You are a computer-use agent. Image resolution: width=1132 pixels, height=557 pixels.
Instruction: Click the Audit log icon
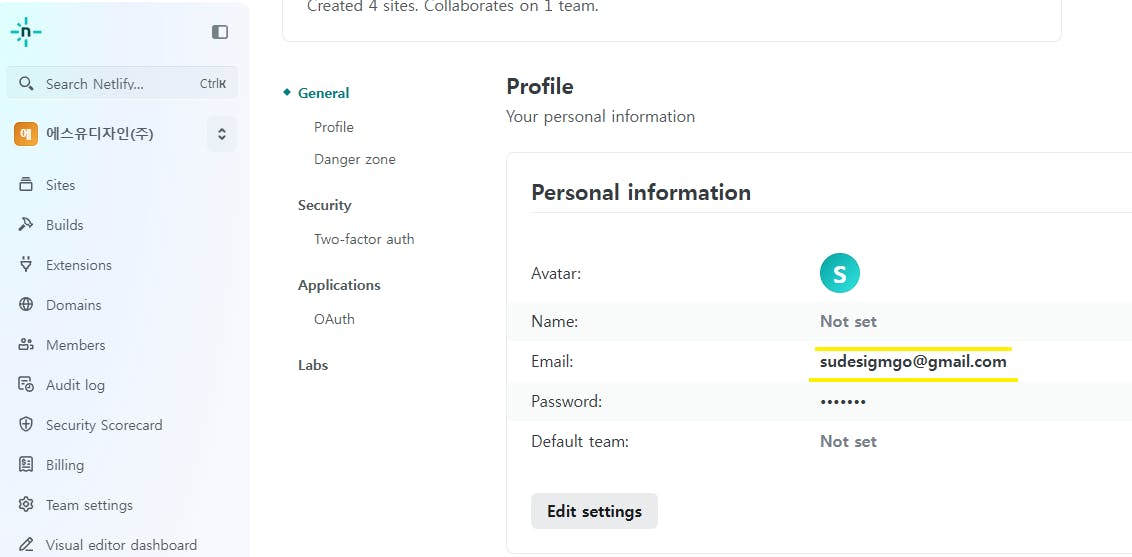click(26, 385)
